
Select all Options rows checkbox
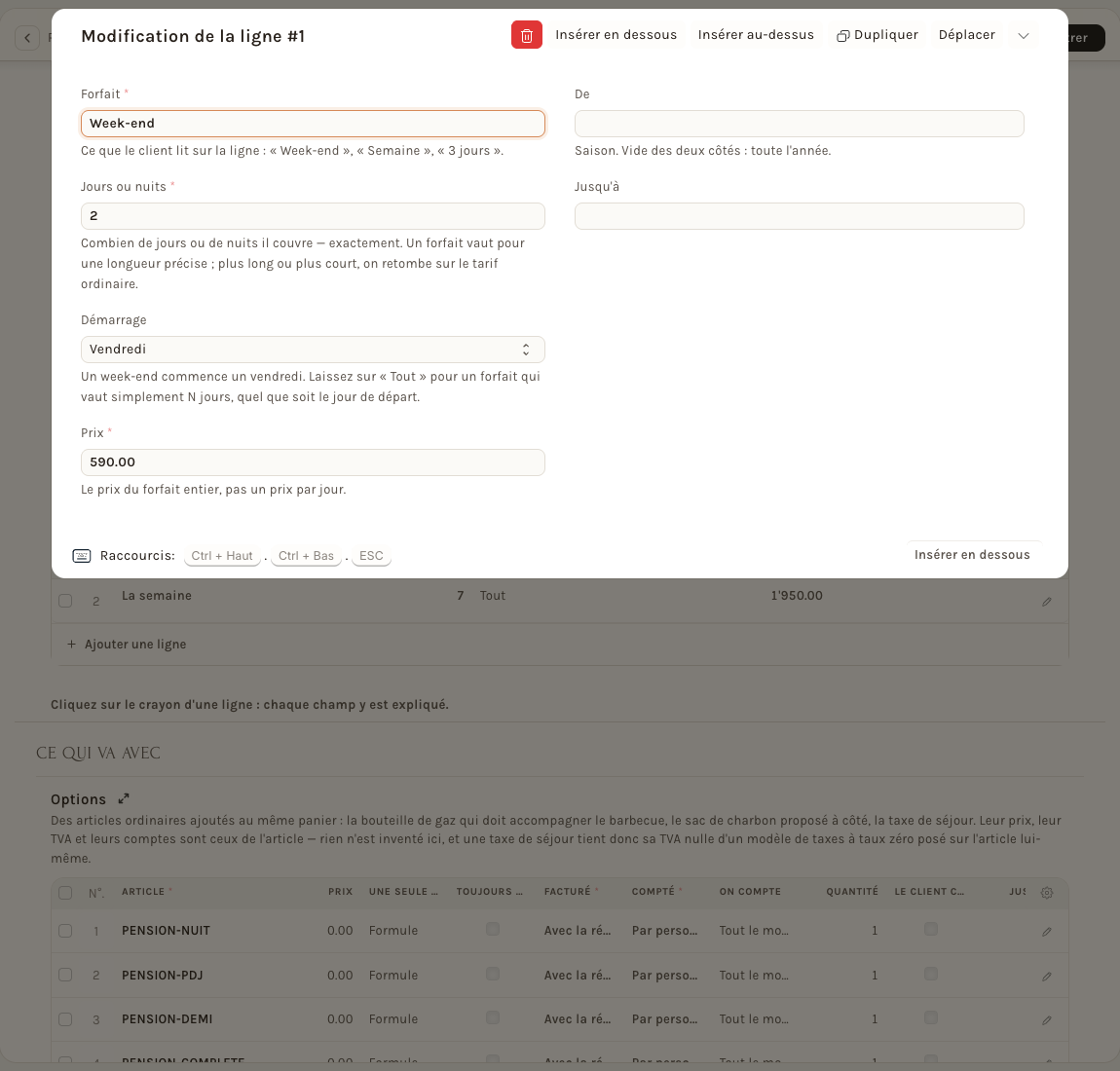[x=65, y=893]
